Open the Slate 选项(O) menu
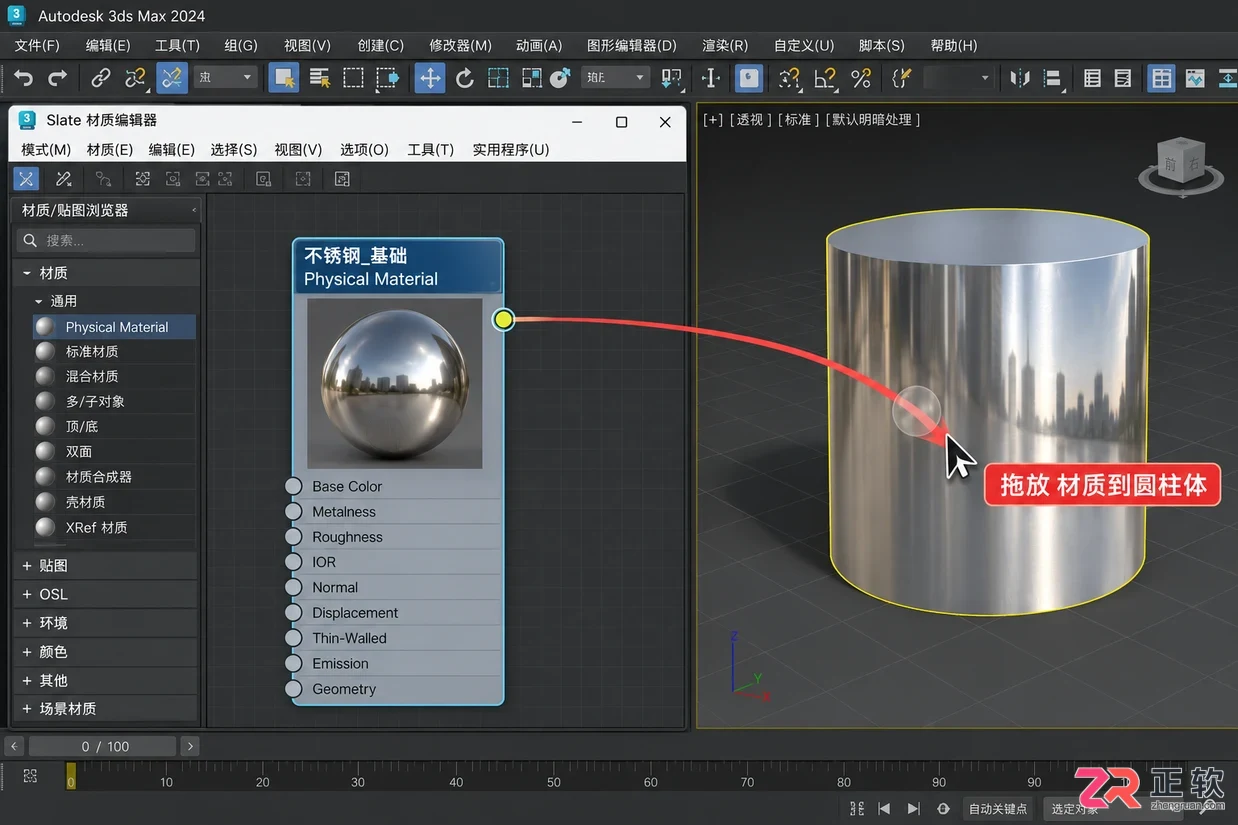Viewport: 1238px width, 825px height. click(364, 149)
